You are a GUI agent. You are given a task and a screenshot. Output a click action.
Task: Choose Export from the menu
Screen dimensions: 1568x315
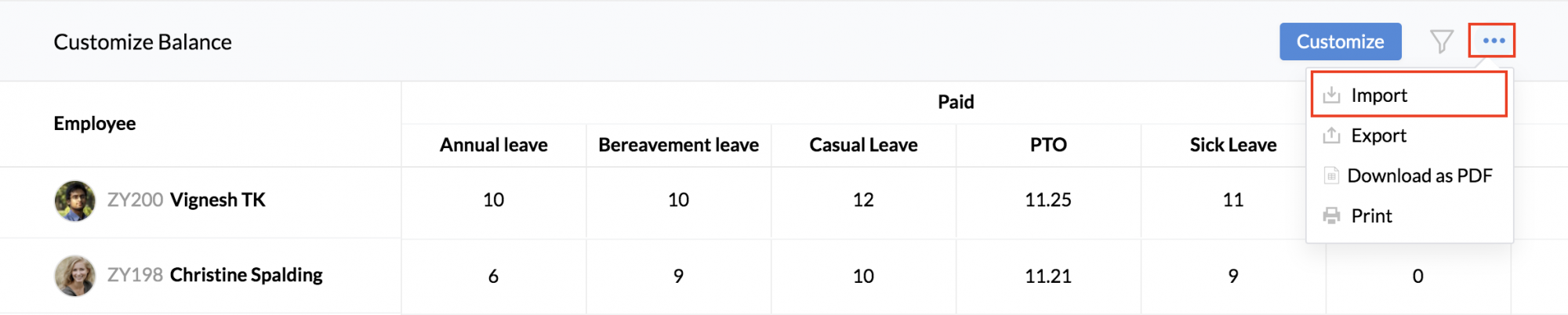(x=1378, y=136)
